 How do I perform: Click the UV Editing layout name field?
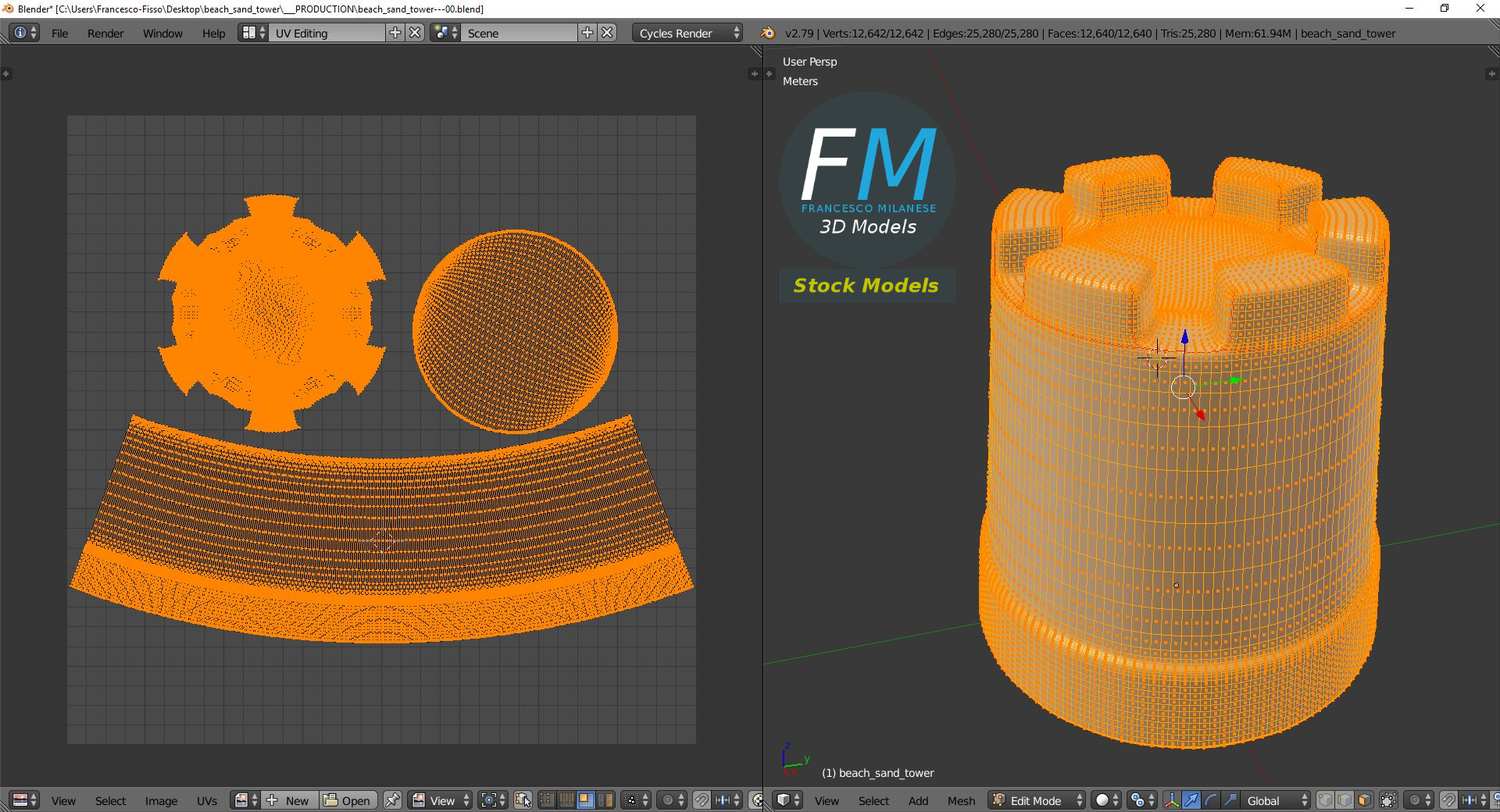pyautogui.click(x=327, y=34)
